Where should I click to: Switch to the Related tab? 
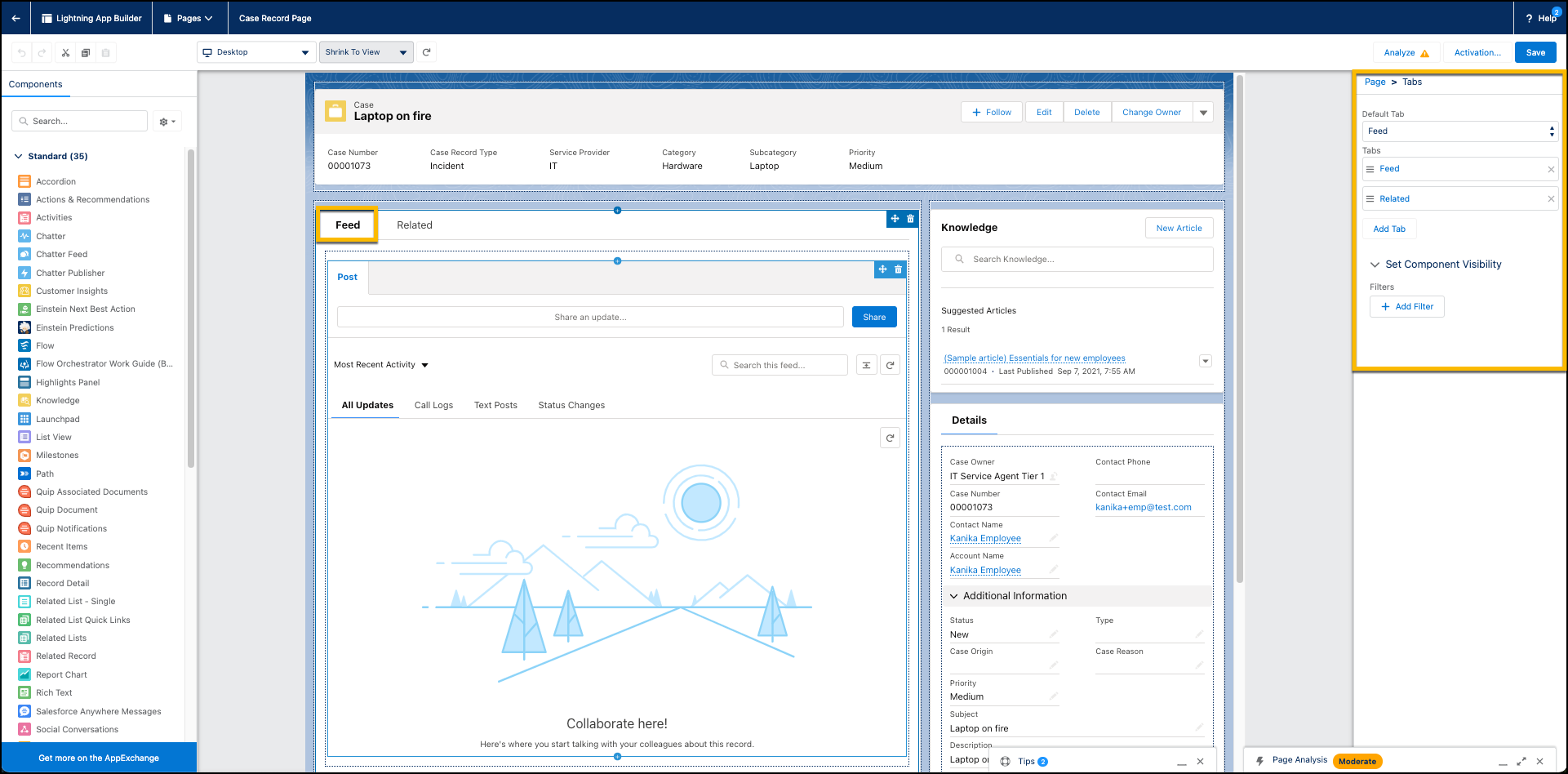414,225
